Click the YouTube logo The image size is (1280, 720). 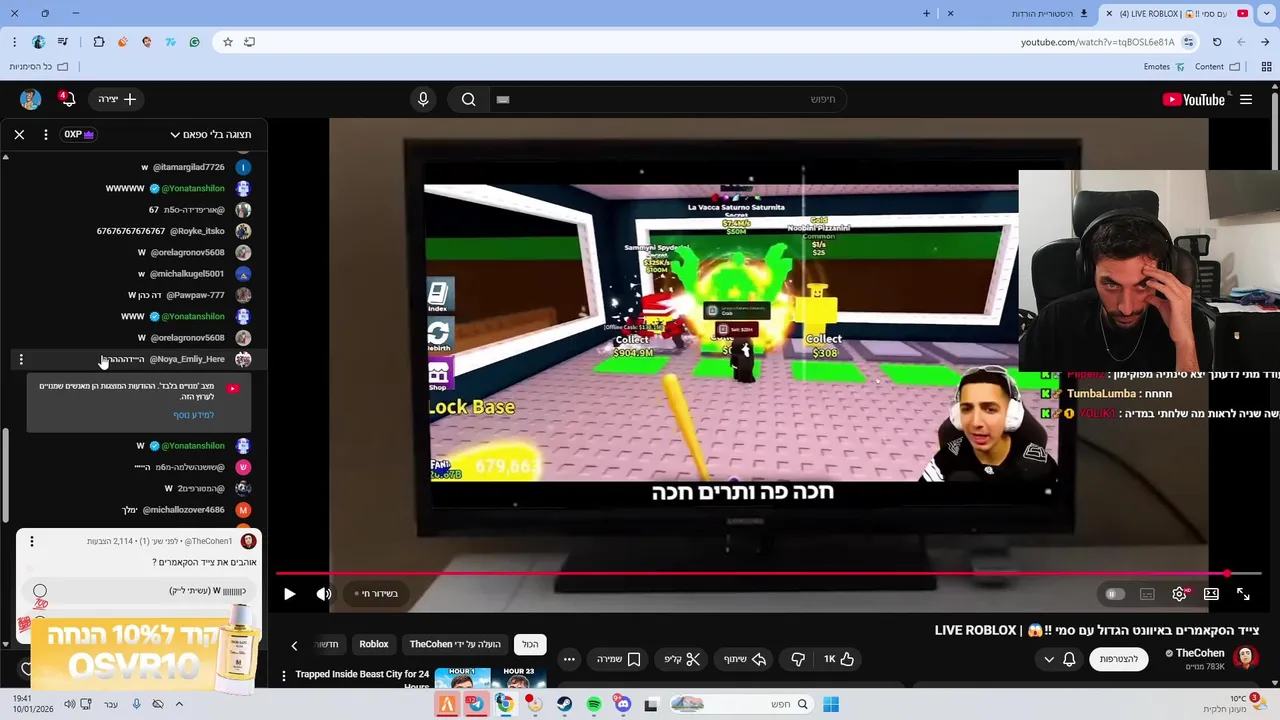pos(1193,99)
